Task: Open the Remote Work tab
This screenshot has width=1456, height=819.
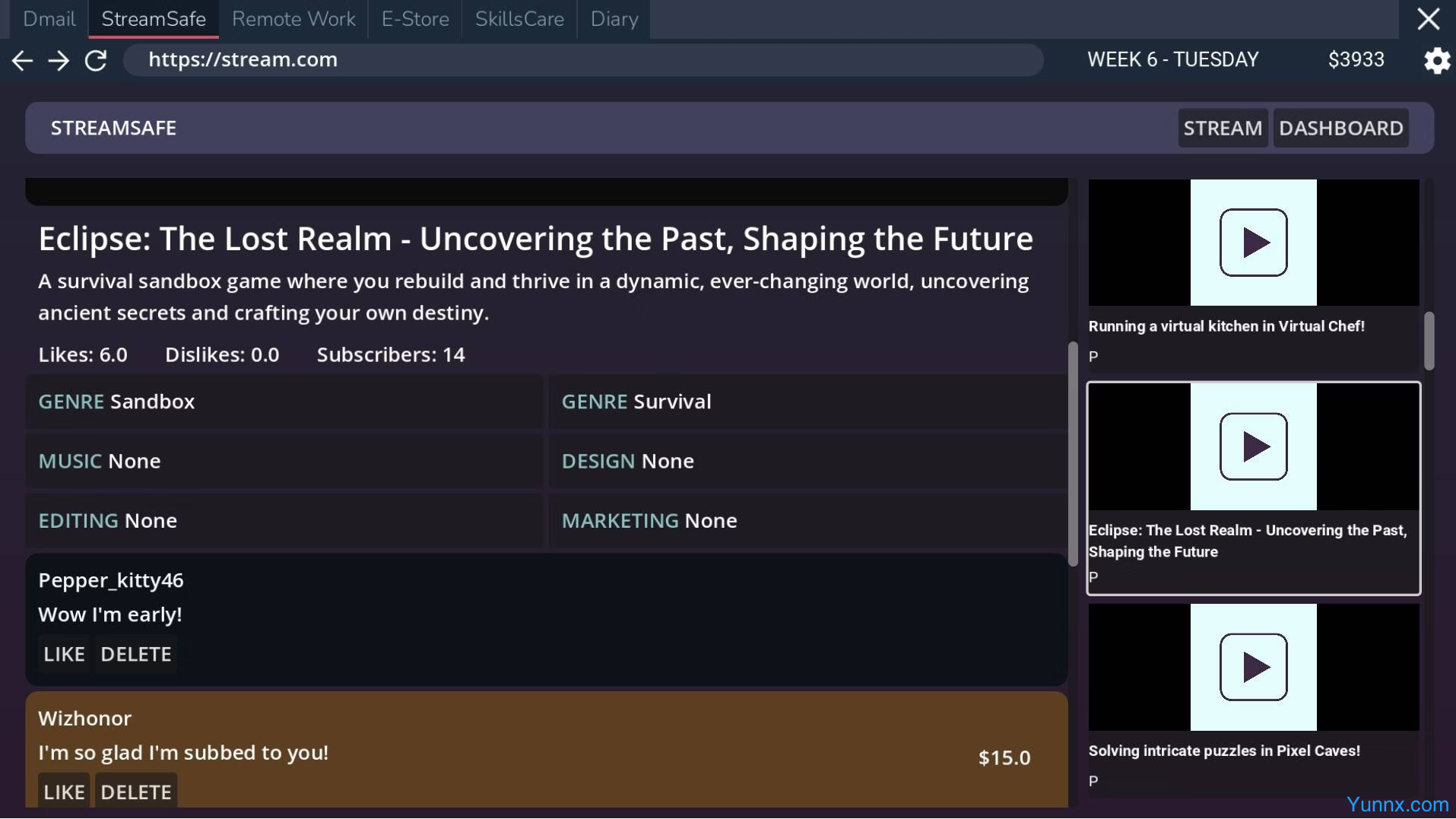Action: click(x=293, y=19)
